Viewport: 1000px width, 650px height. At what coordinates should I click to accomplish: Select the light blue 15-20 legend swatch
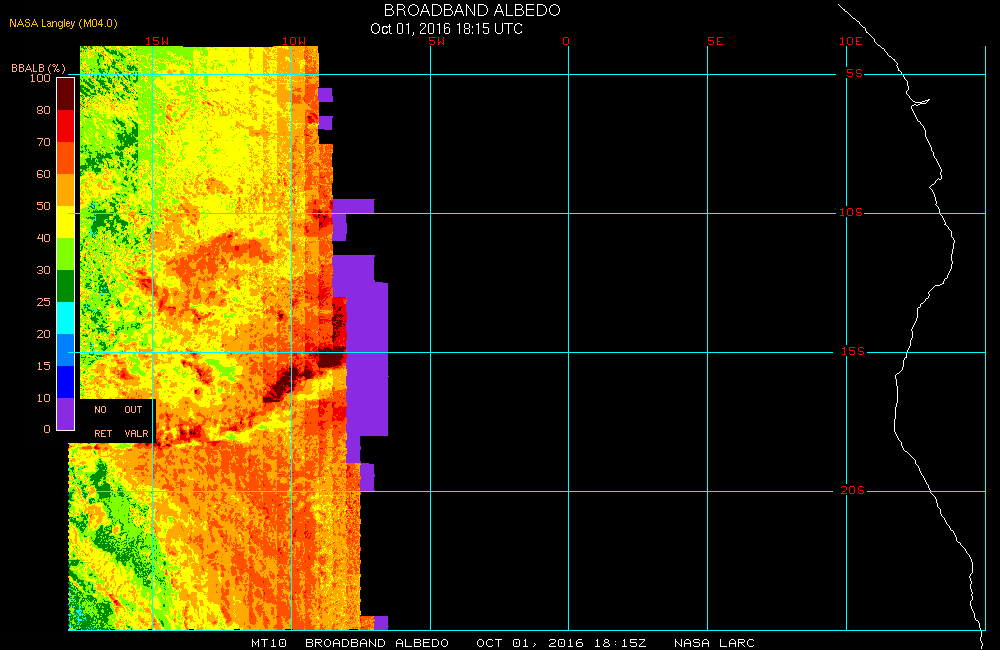[x=66, y=350]
